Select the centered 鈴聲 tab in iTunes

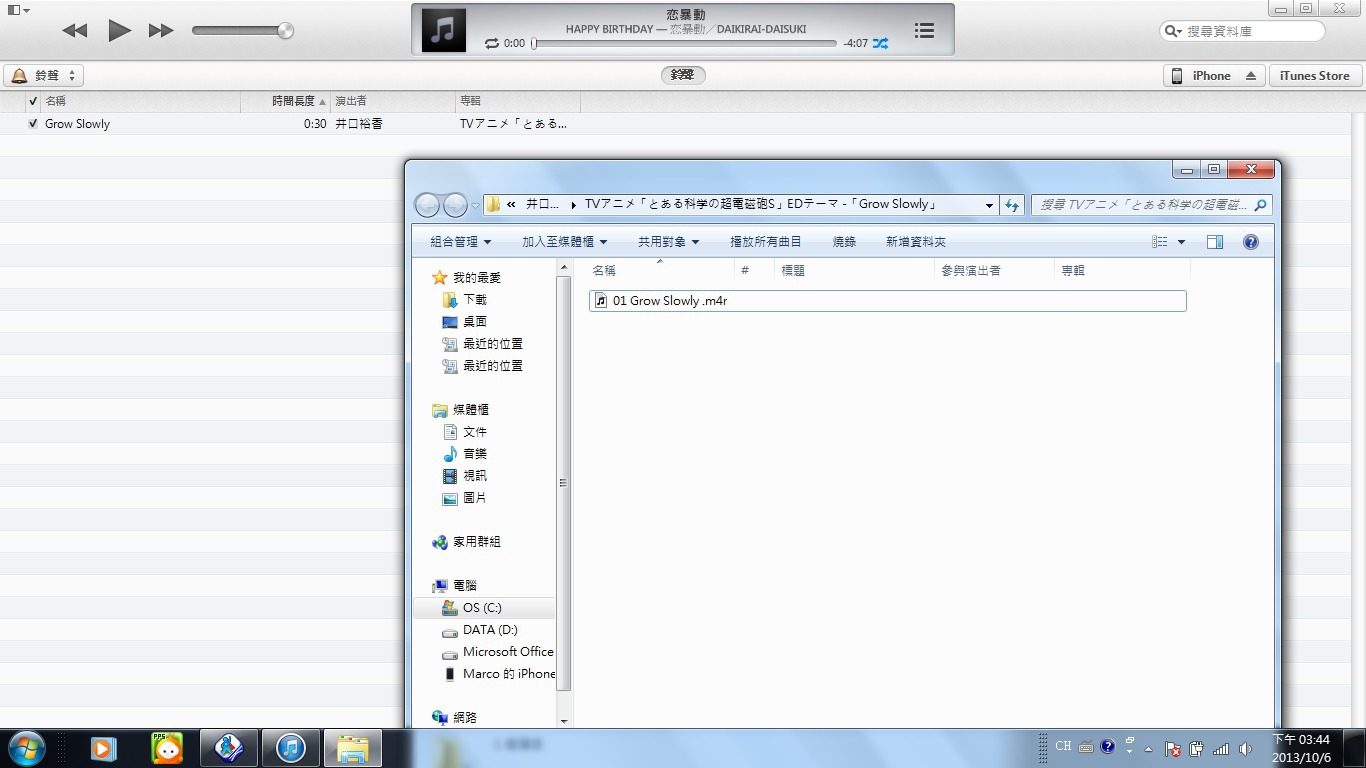pos(683,75)
